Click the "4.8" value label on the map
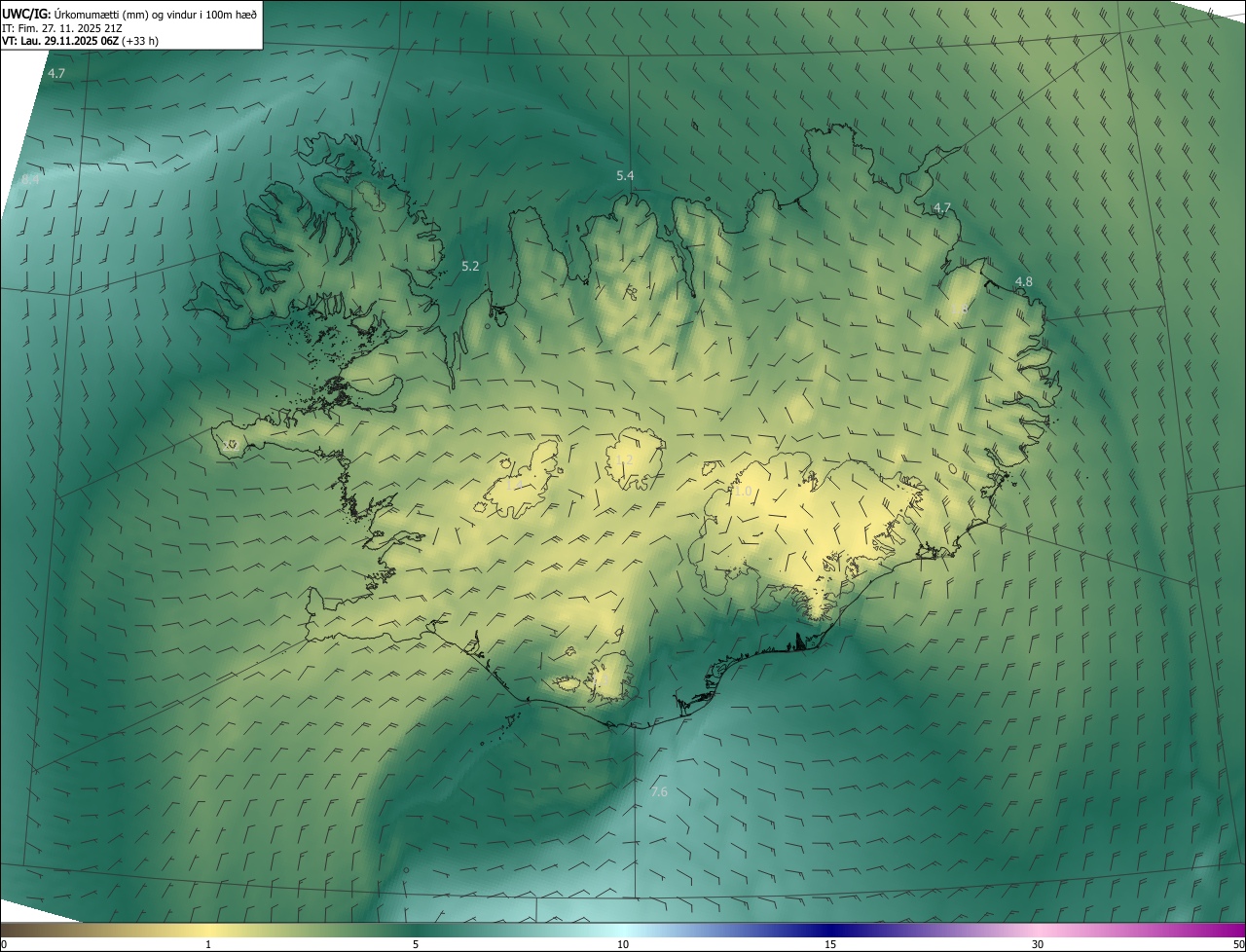The width and height of the screenshot is (1246, 952). click(1023, 282)
